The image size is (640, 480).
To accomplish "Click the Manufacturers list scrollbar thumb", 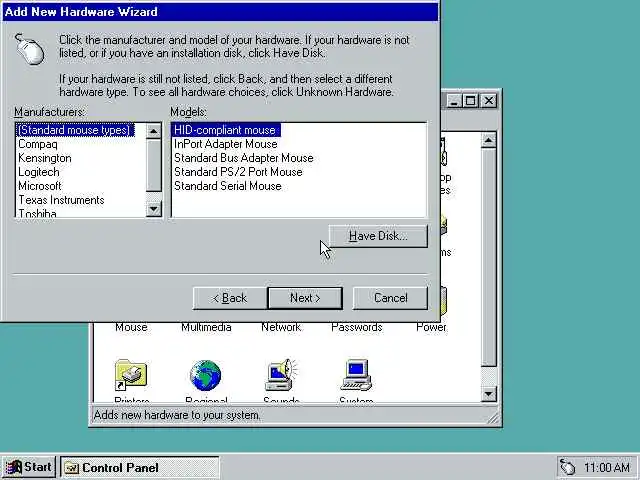I will click(x=153, y=165).
